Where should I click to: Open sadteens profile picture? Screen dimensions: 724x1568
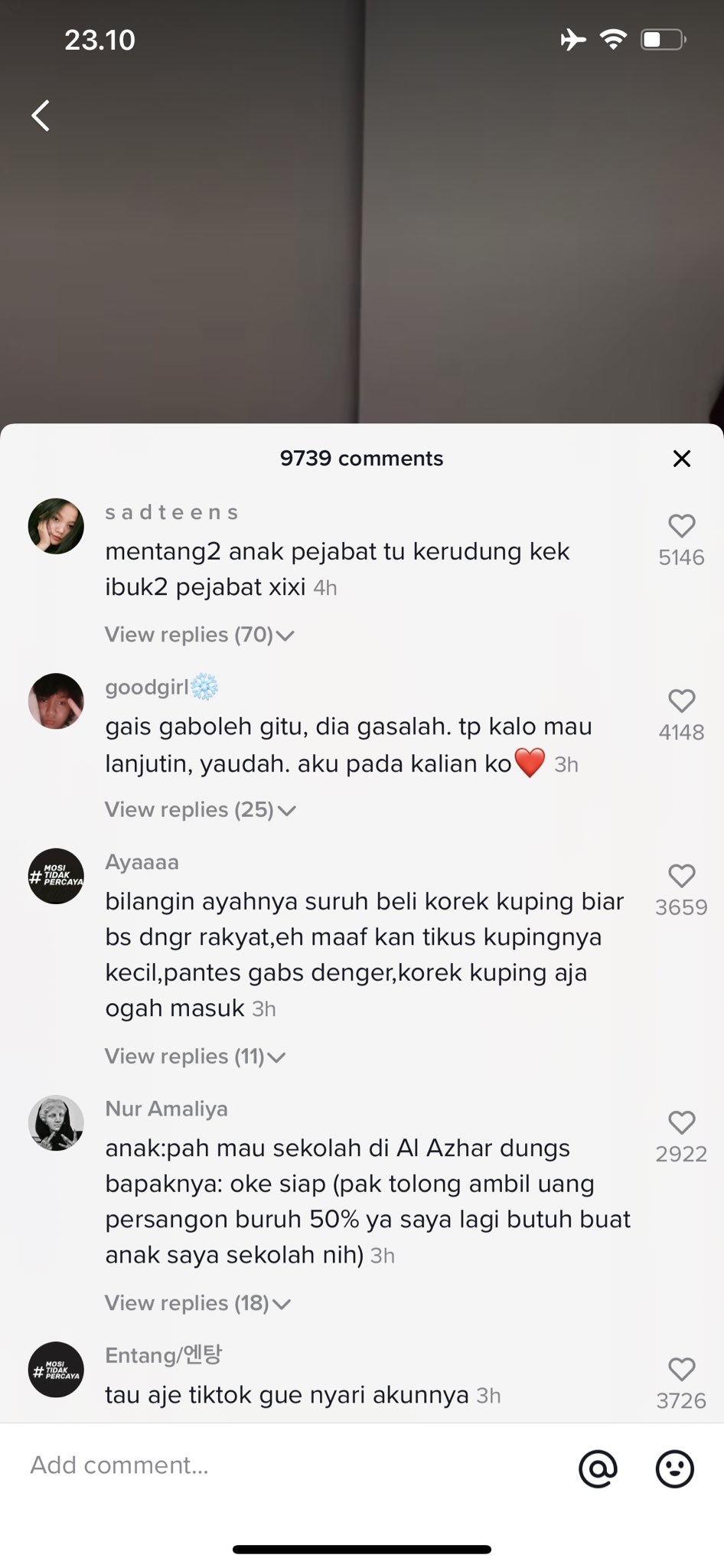point(56,526)
